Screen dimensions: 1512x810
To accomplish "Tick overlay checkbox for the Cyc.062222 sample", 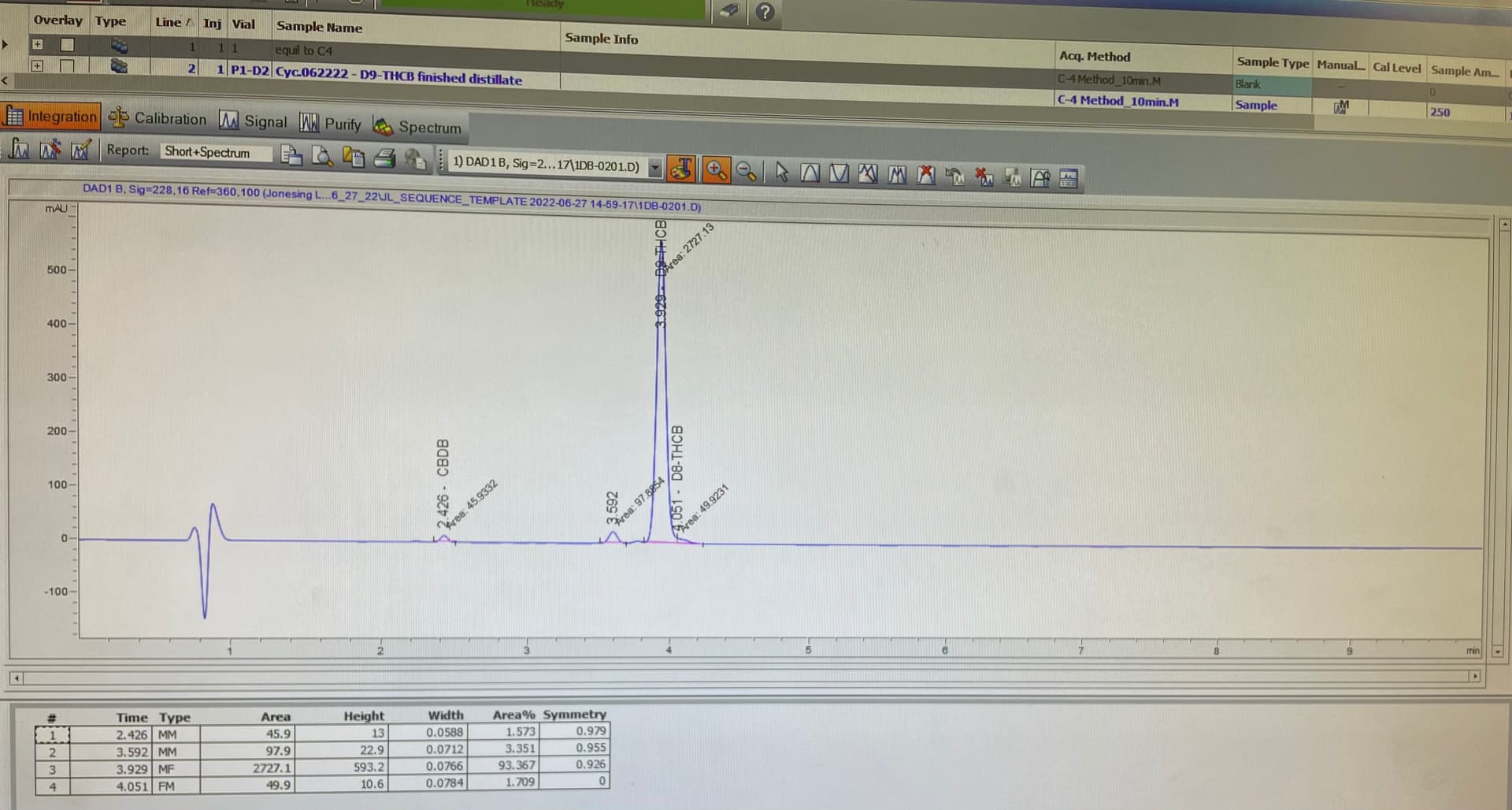I will 68,66.
